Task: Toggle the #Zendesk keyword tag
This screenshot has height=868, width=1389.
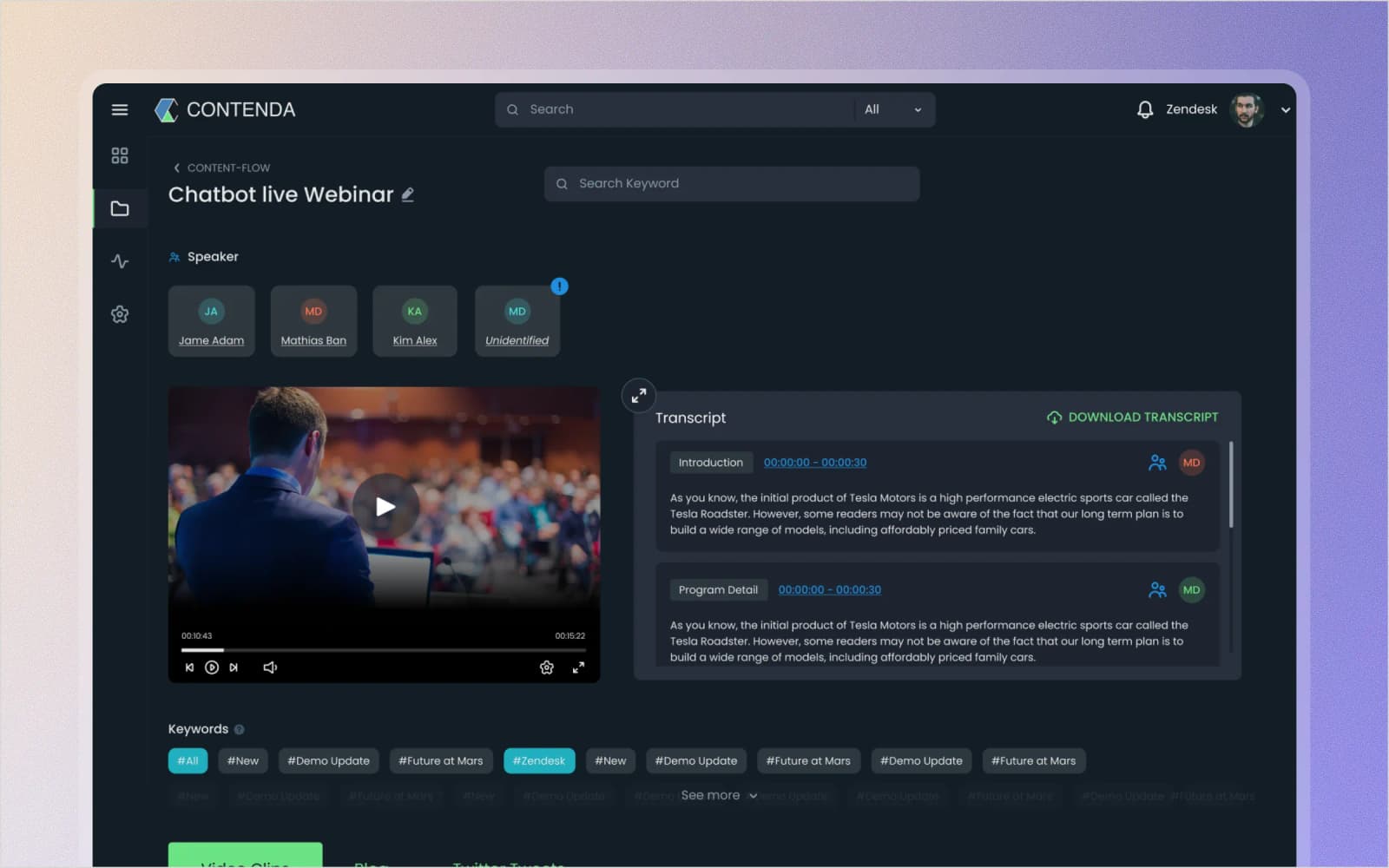Action: (x=539, y=761)
